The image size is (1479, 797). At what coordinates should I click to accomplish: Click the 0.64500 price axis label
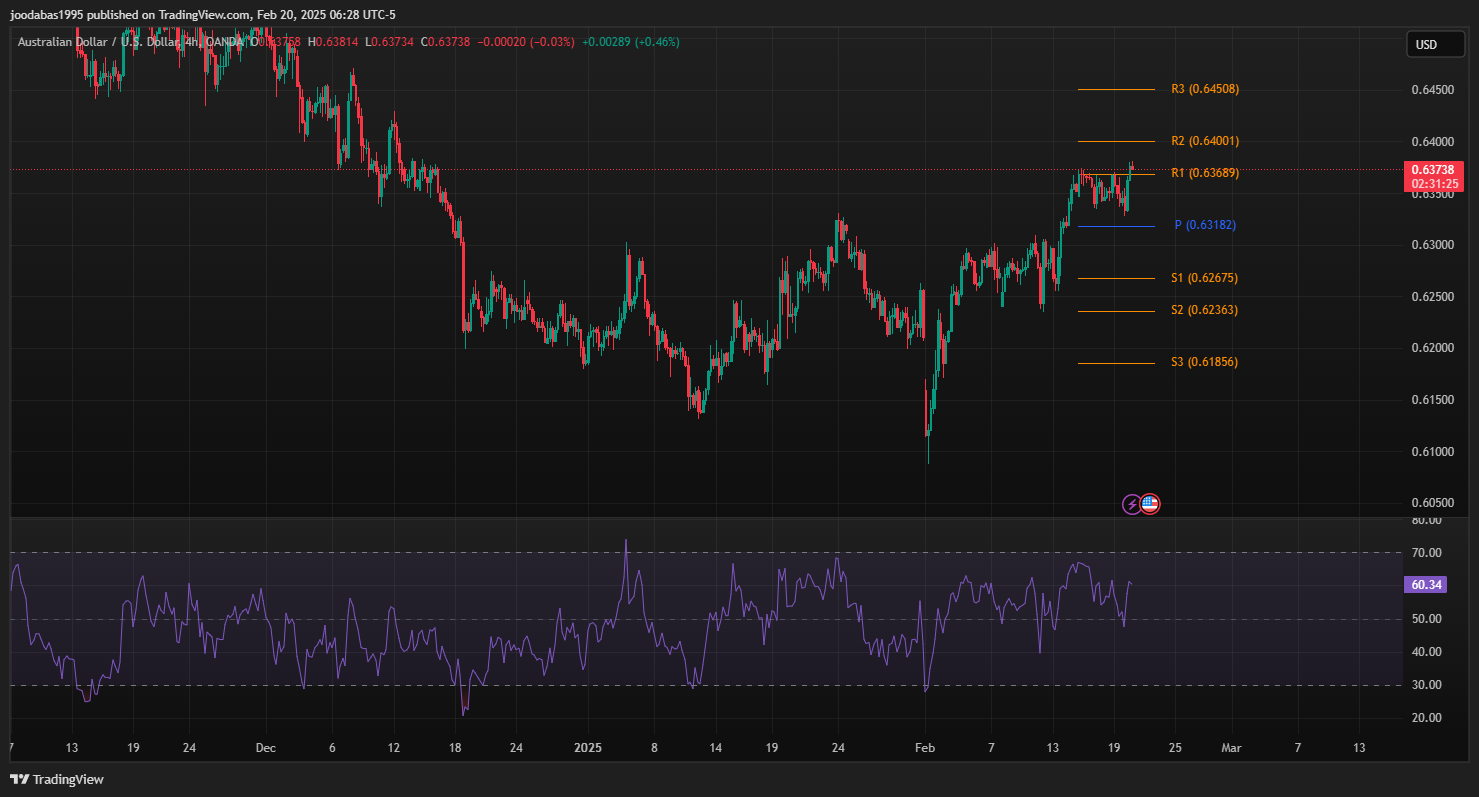click(x=1432, y=90)
